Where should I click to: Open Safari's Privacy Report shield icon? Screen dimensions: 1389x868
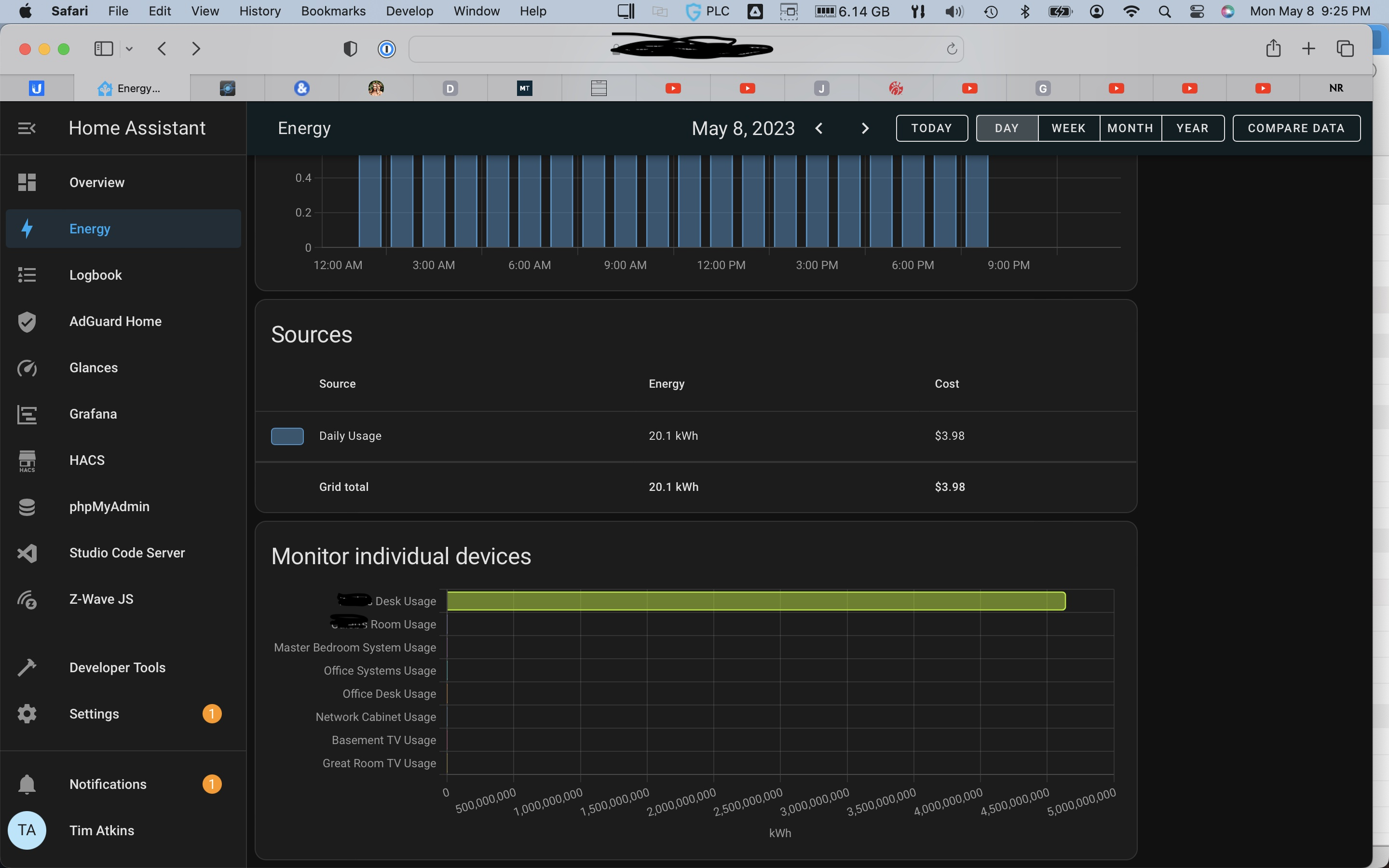350,49
